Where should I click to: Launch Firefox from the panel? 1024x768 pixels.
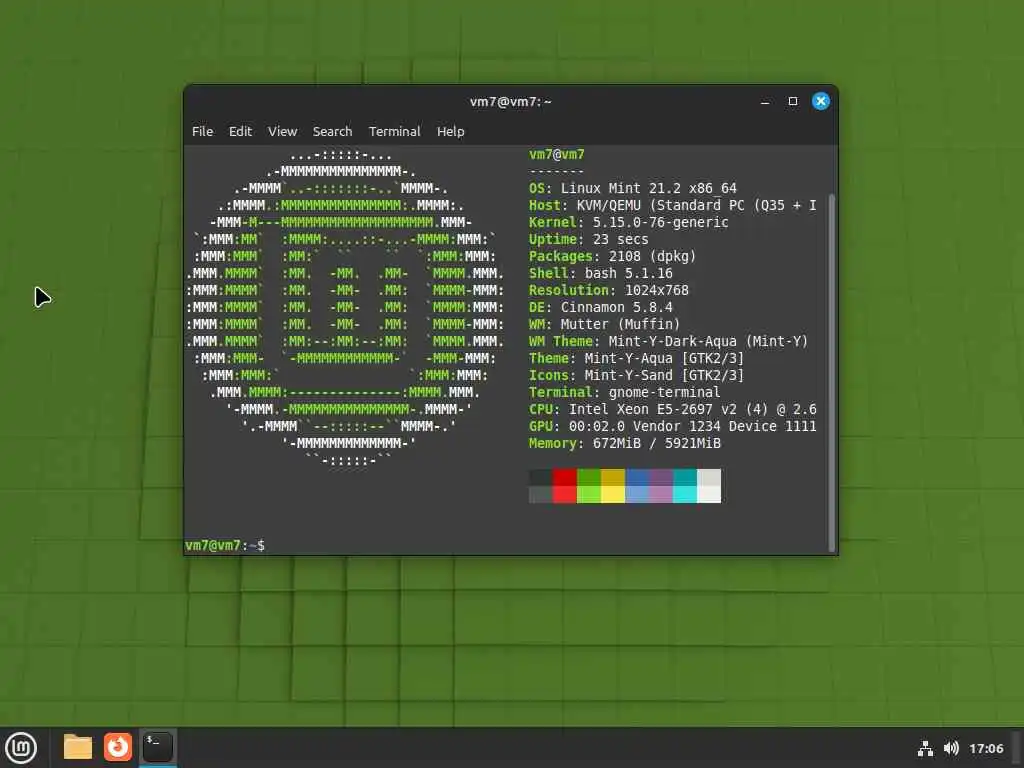click(118, 747)
